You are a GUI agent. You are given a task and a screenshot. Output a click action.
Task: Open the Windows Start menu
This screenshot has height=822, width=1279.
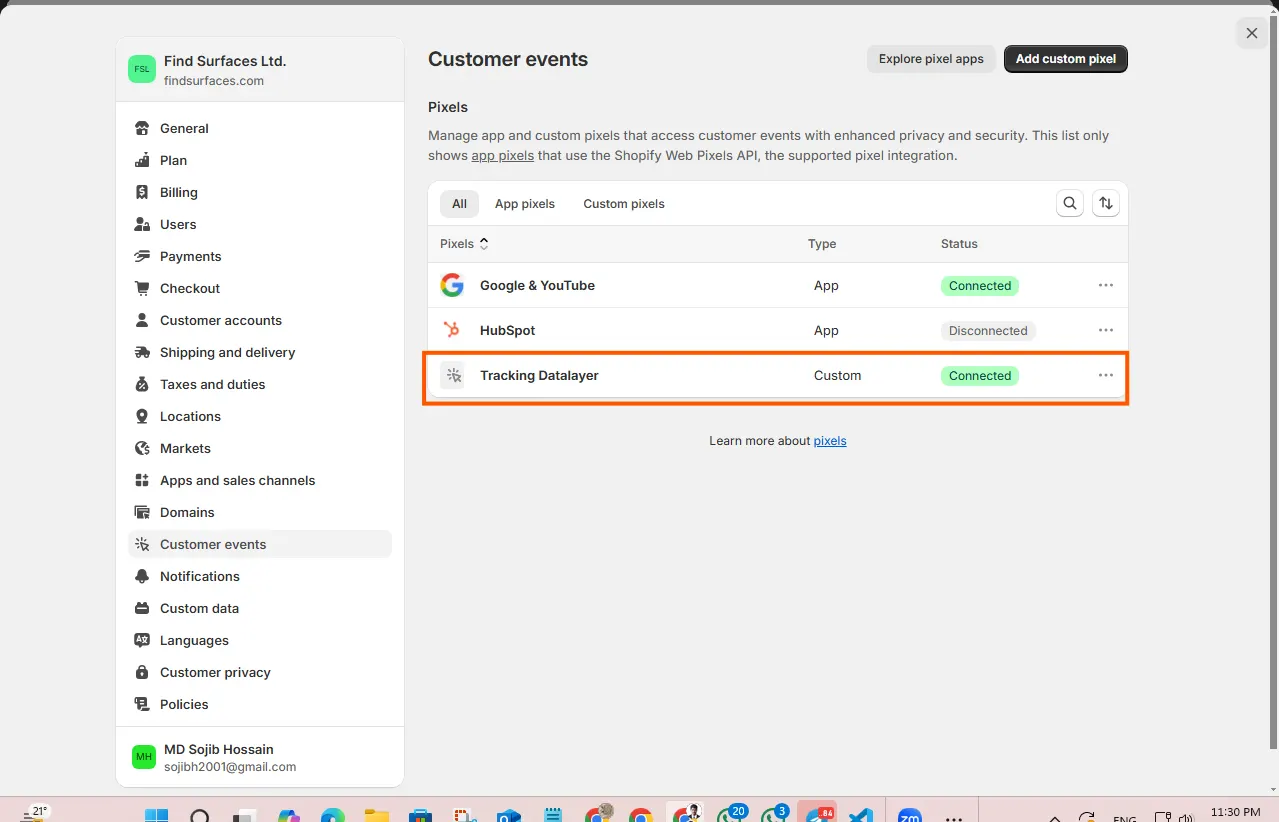tap(157, 817)
